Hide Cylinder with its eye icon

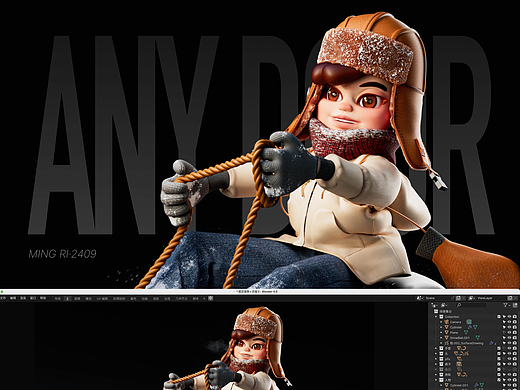click(x=509, y=327)
